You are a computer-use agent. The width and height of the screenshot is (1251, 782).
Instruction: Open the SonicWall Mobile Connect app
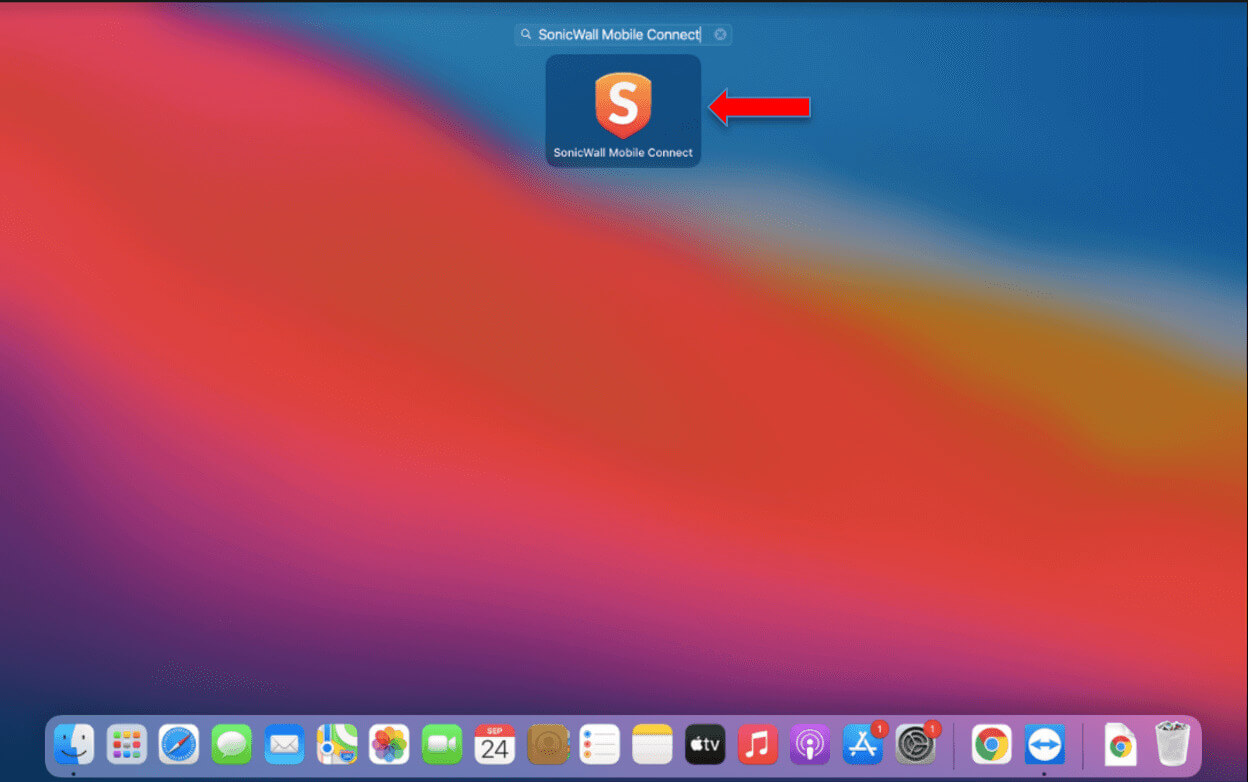[622, 103]
